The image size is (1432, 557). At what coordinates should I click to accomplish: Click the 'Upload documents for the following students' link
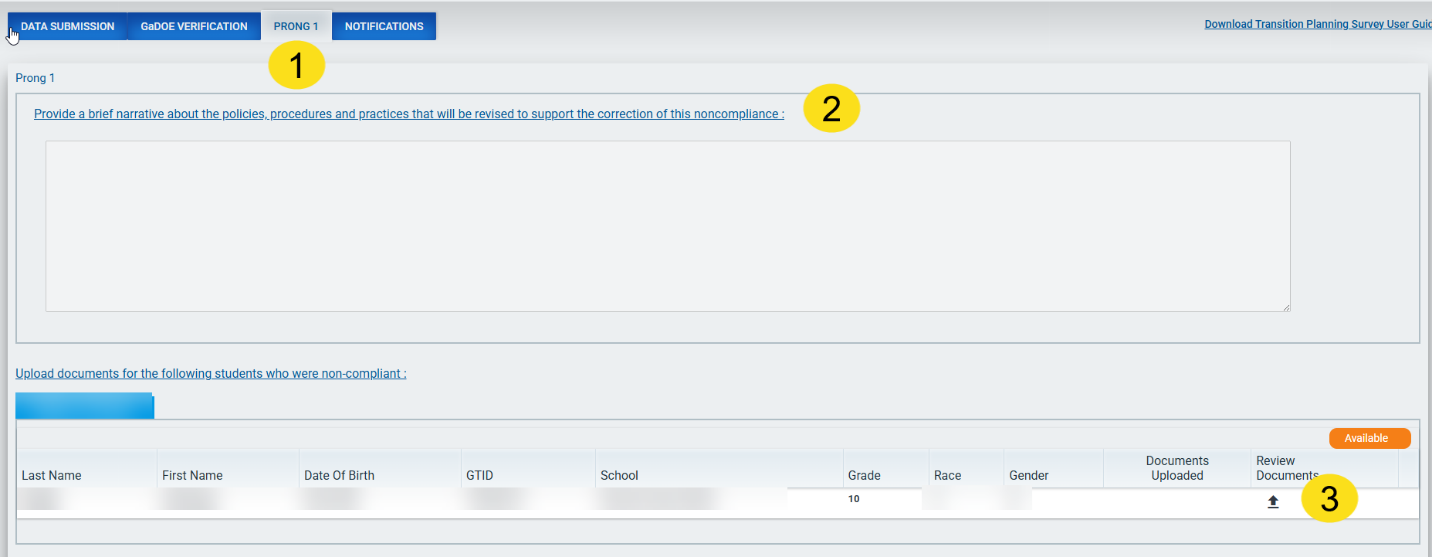211,374
